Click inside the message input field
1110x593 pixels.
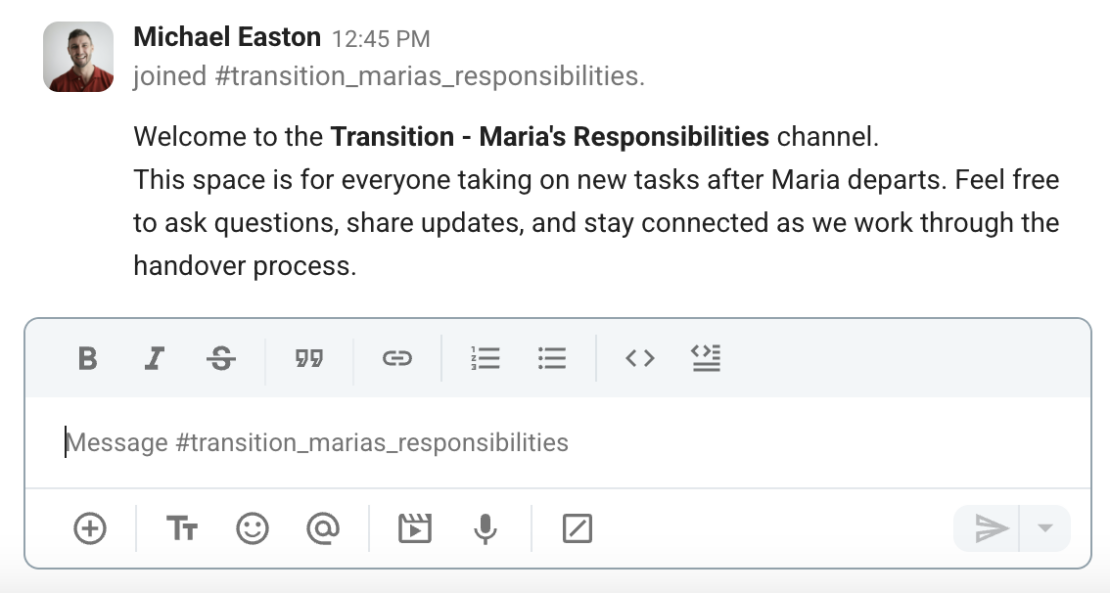400,442
